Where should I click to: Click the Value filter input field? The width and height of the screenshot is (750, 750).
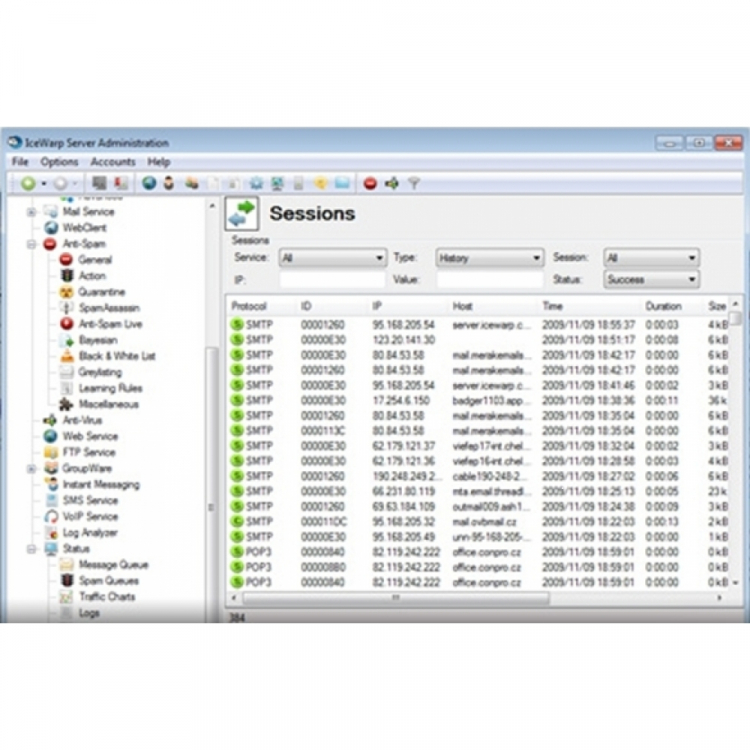[x=490, y=279]
